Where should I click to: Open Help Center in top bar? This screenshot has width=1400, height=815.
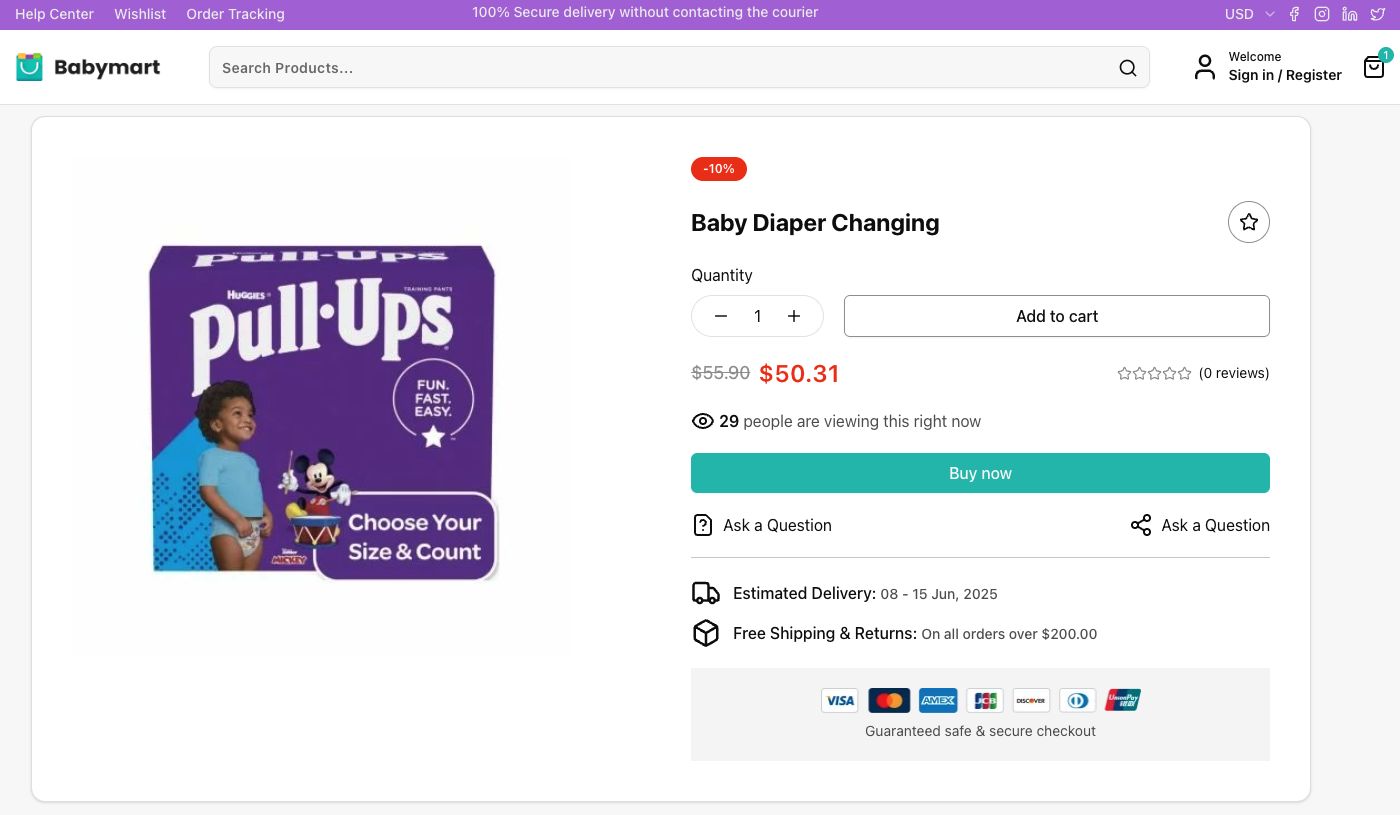pos(54,14)
